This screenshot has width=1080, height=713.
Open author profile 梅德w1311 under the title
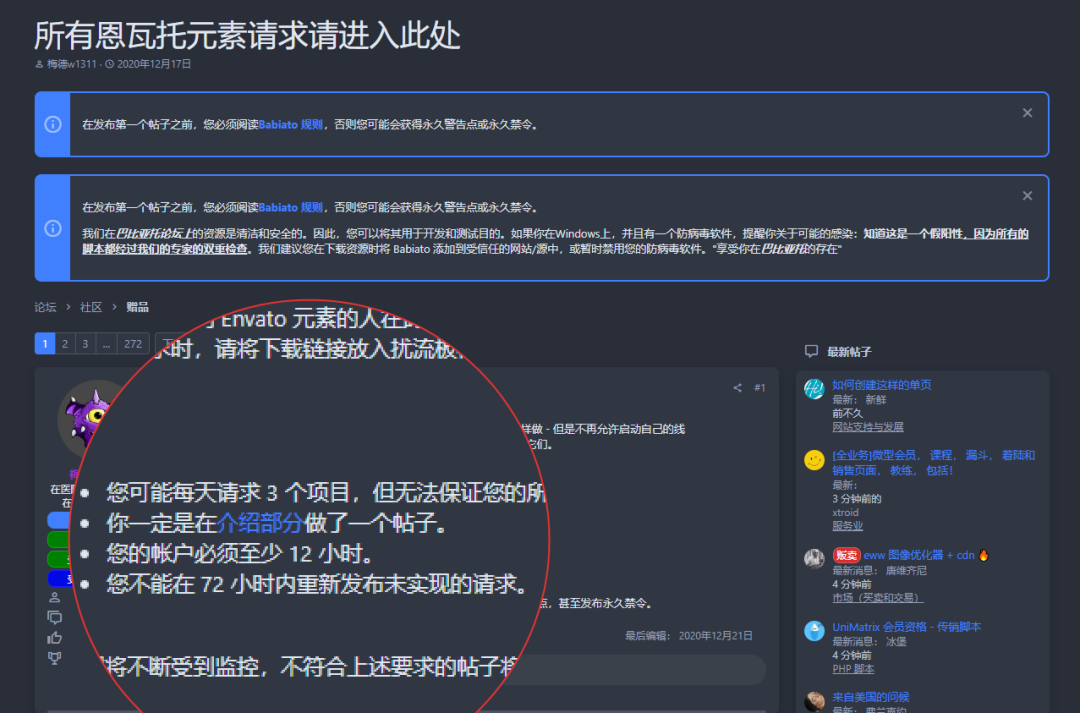tap(72, 64)
